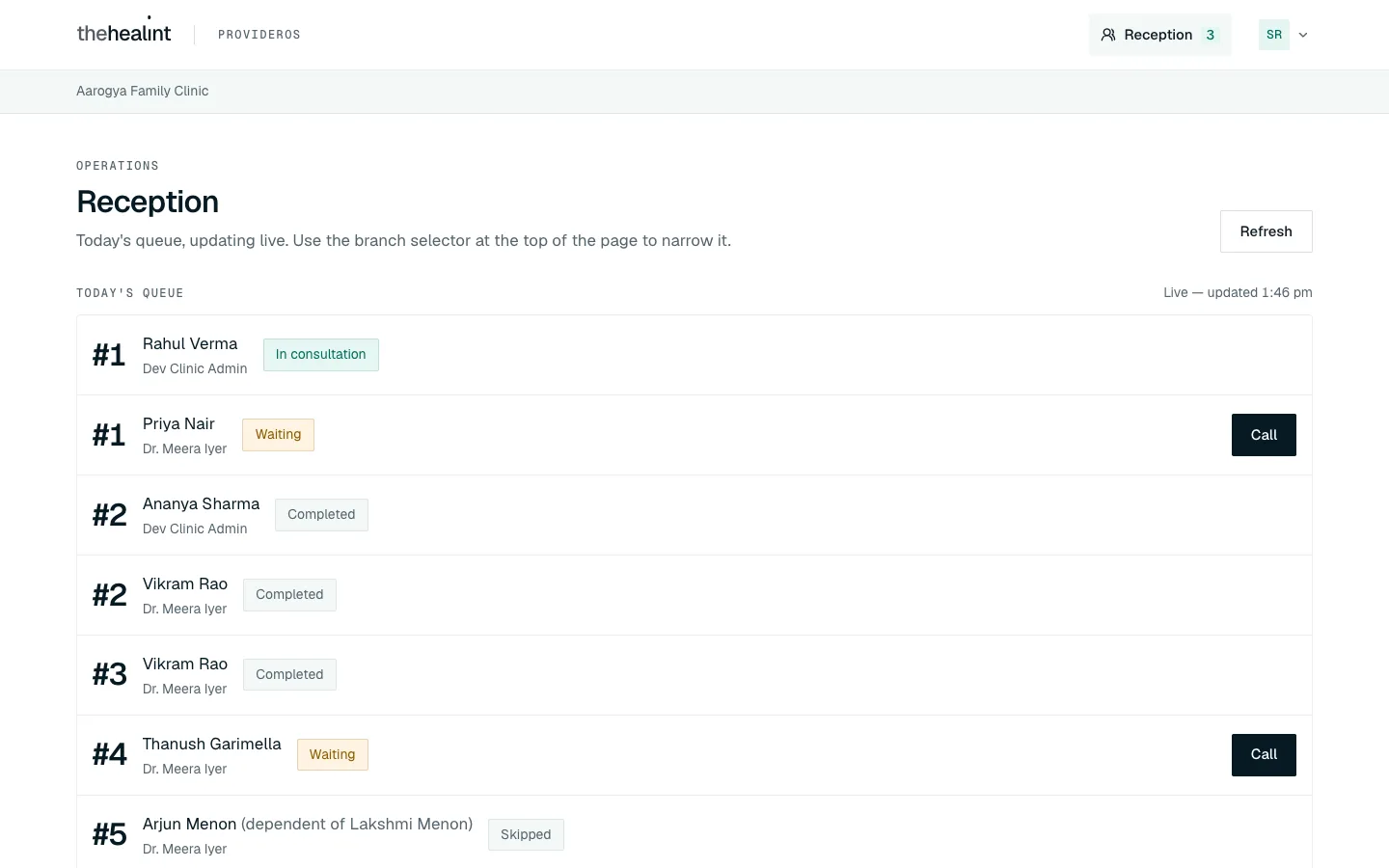The height and width of the screenshot is (868, 1389).
Task: Click 'Dr. Meera Iyer' under Thanush Garimella
Action: [x=185, y=769]
